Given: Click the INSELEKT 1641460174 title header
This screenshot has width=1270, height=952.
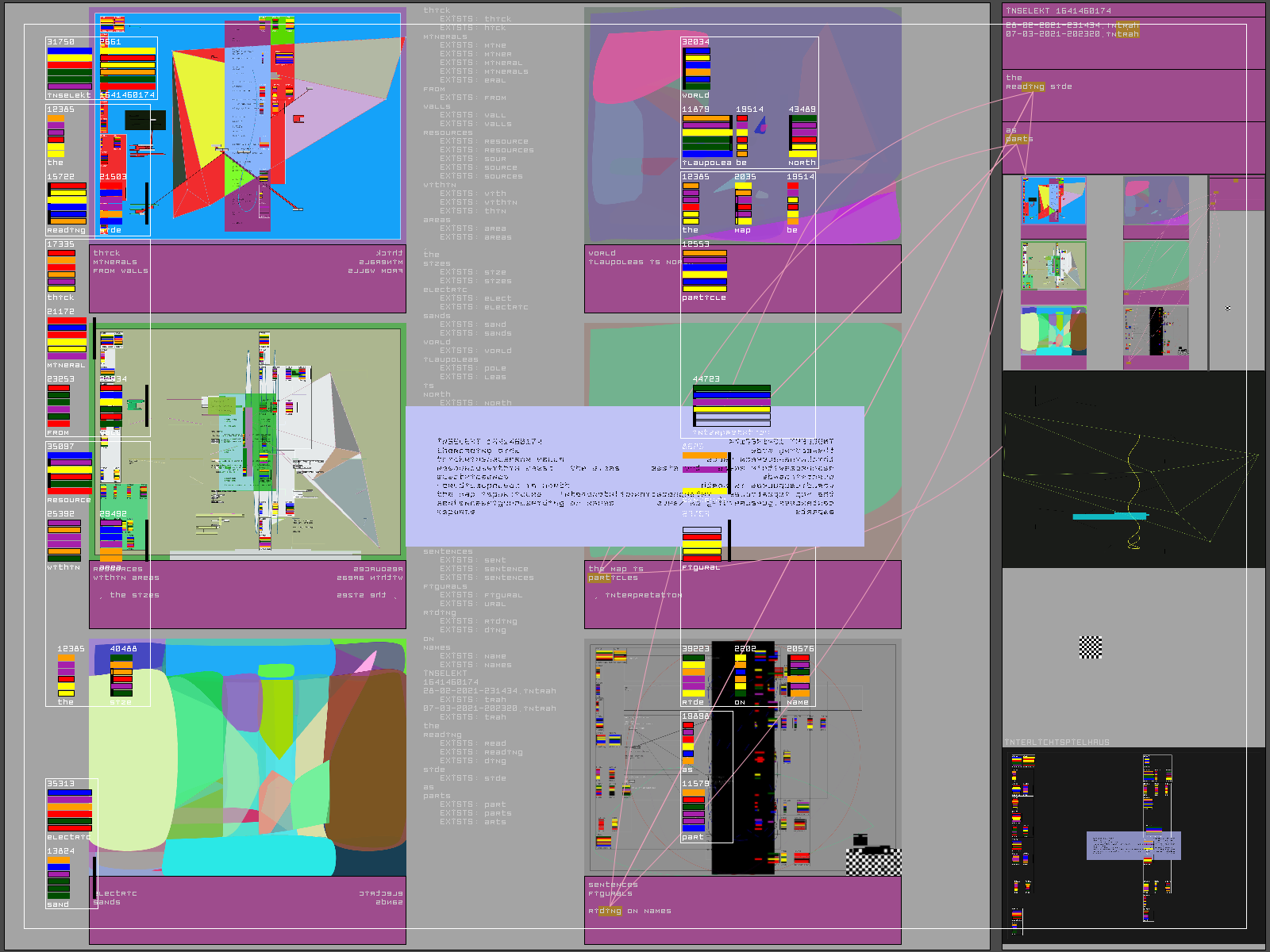Looking at the screenshot, I should 1058,10.
